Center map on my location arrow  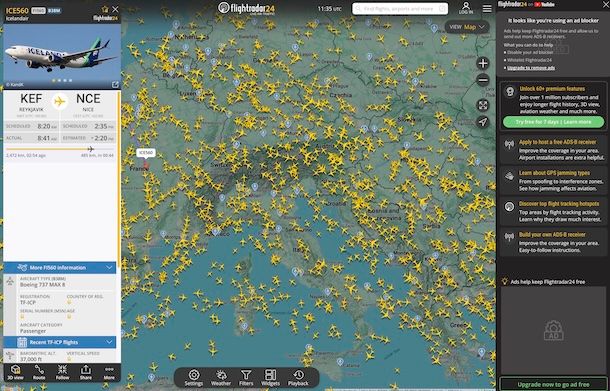pyautogui.click(x=483, y=122)
